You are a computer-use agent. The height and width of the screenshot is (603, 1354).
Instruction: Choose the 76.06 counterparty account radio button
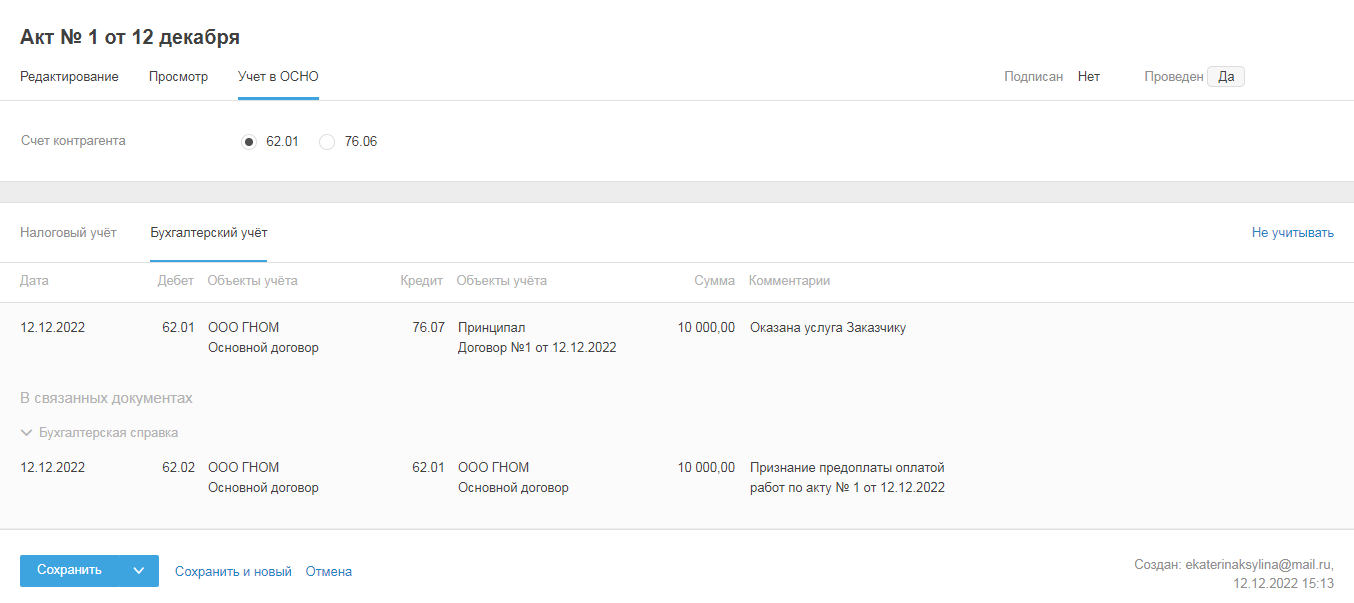coord(327,142)
